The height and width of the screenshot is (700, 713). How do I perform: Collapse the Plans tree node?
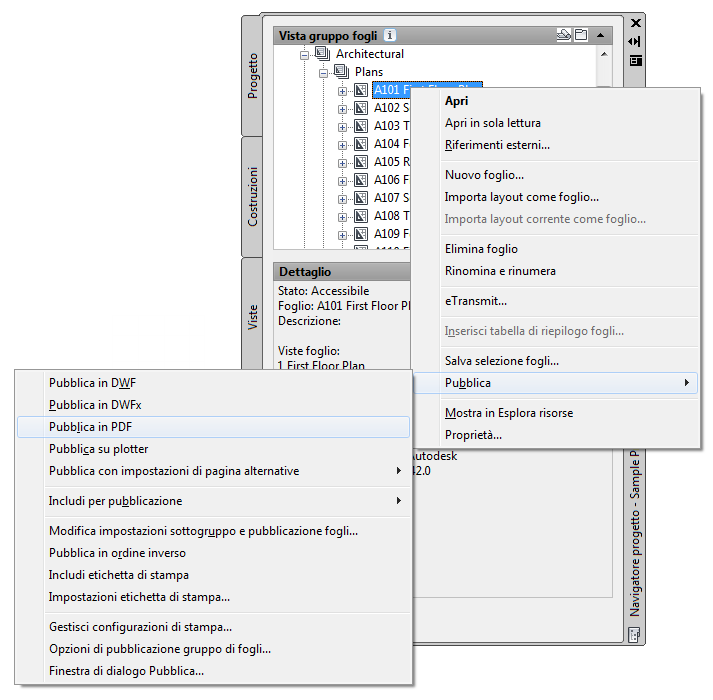click(x=323, y=73)
